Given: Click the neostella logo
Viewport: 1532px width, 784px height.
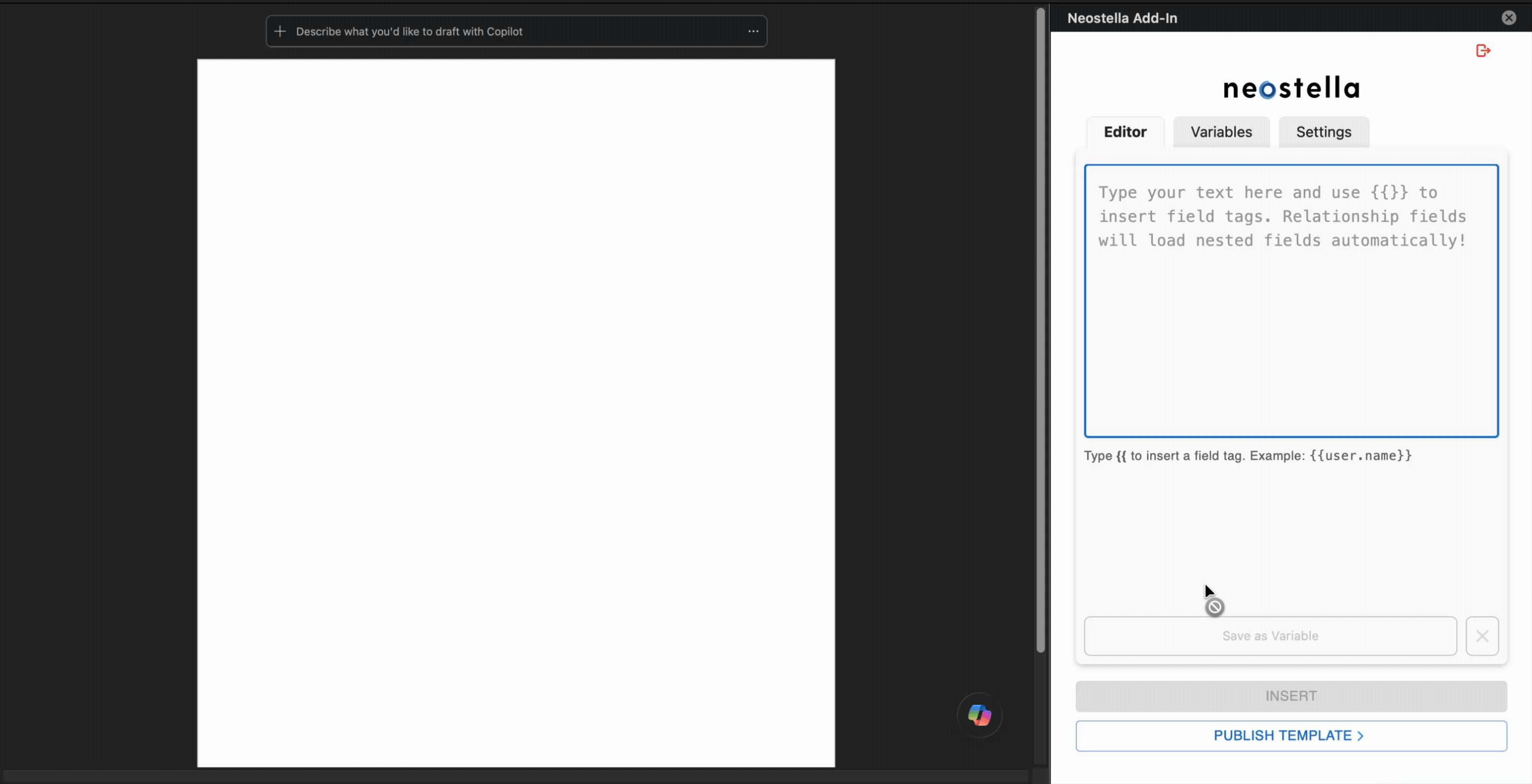Looking at the screenshot, I should click(1291, 88).
